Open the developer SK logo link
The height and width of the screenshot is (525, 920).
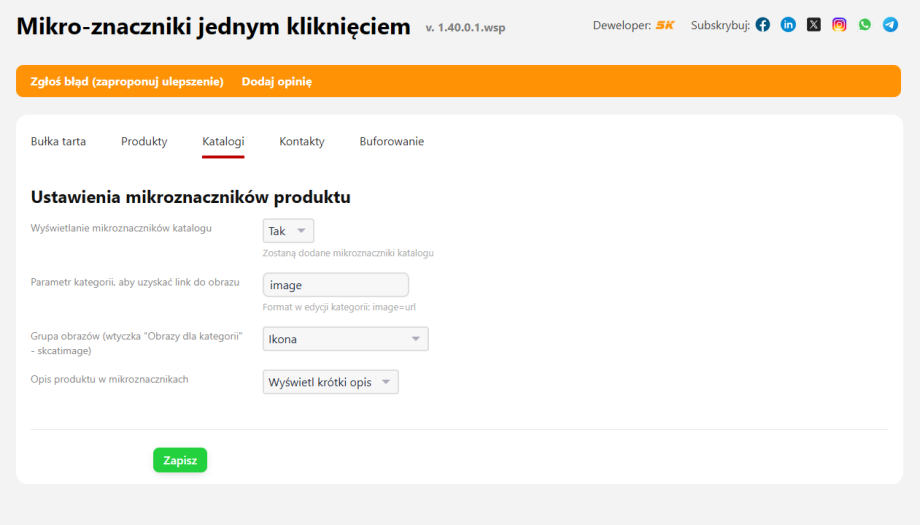point(665,25)
